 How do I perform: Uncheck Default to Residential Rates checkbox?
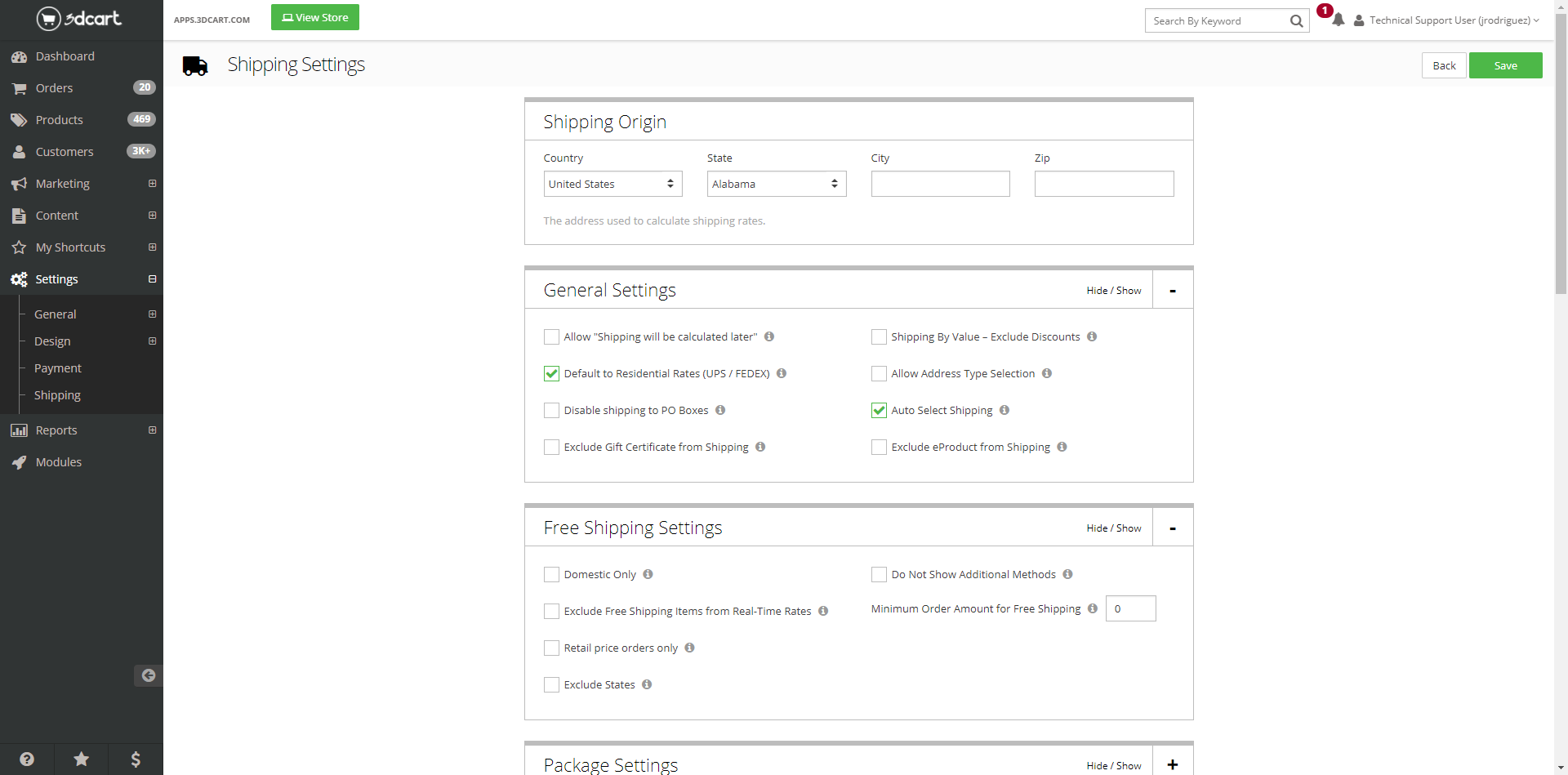pos(552,374)
